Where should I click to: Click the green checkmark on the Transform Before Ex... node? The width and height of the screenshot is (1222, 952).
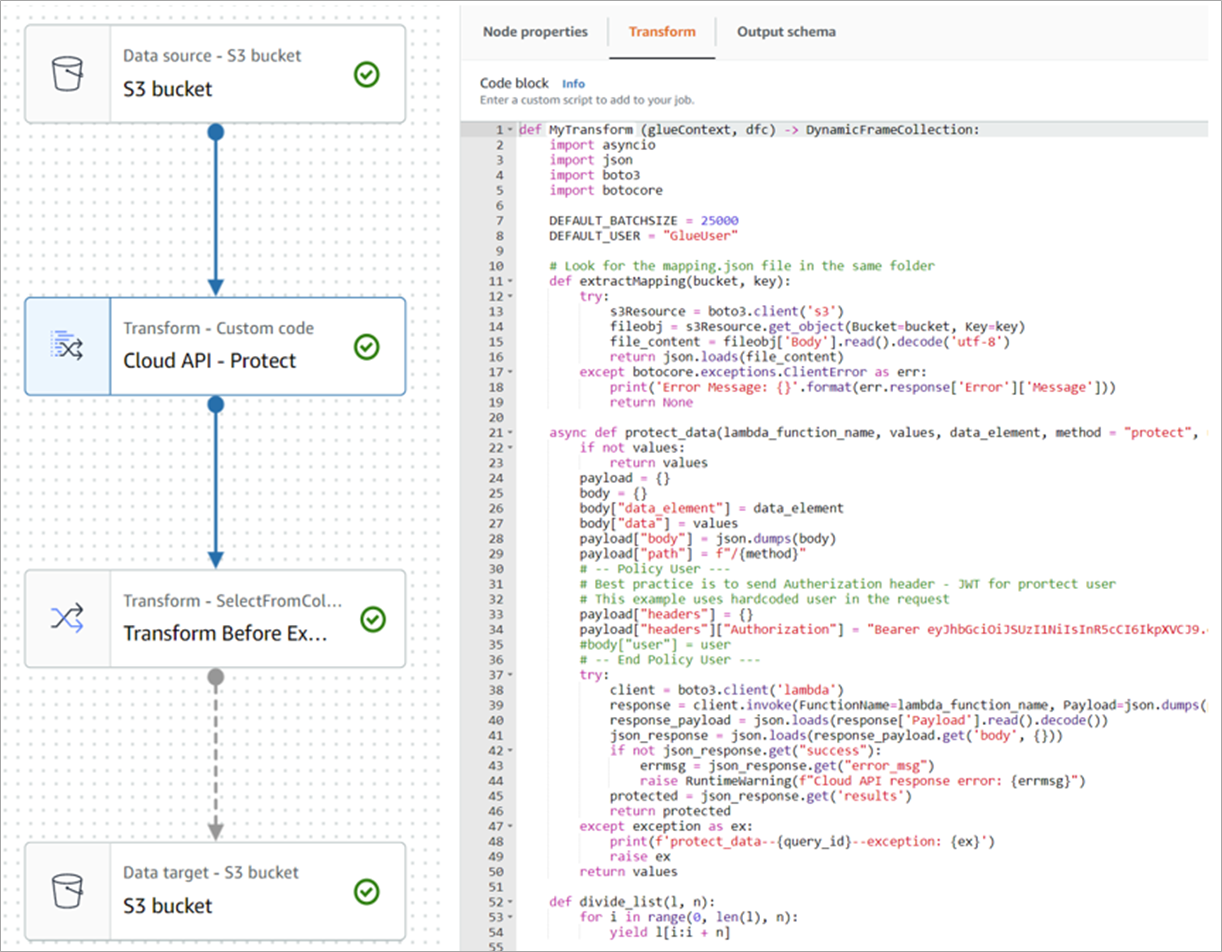[372, 619]
